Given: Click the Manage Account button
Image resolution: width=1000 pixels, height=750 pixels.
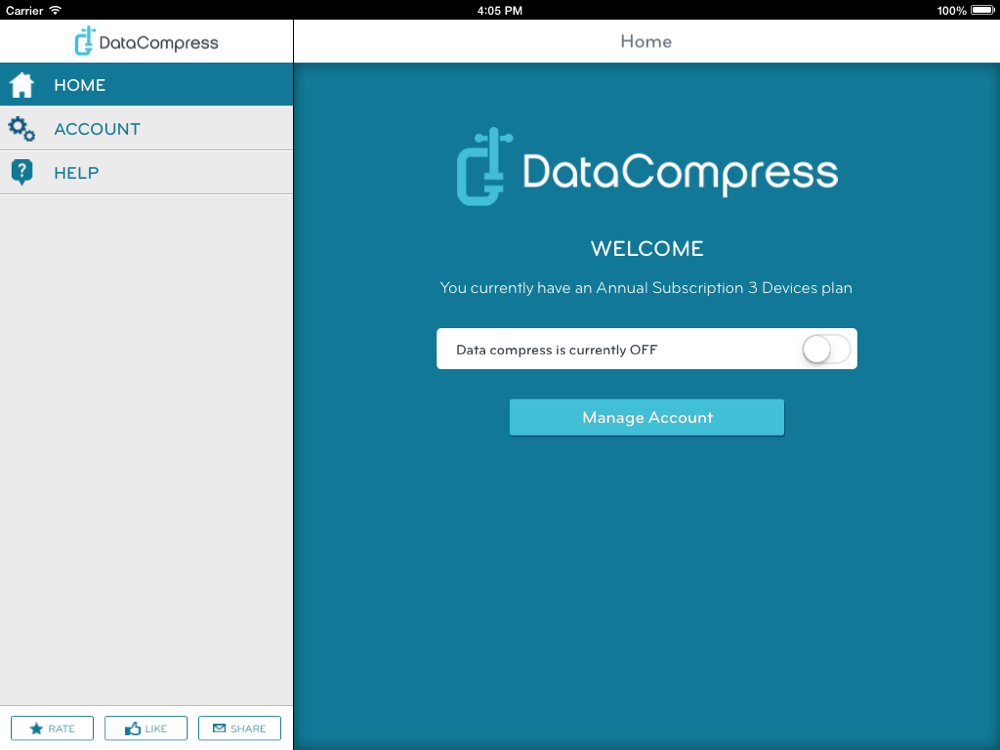Looking at the screenshot, I should 647,418.
